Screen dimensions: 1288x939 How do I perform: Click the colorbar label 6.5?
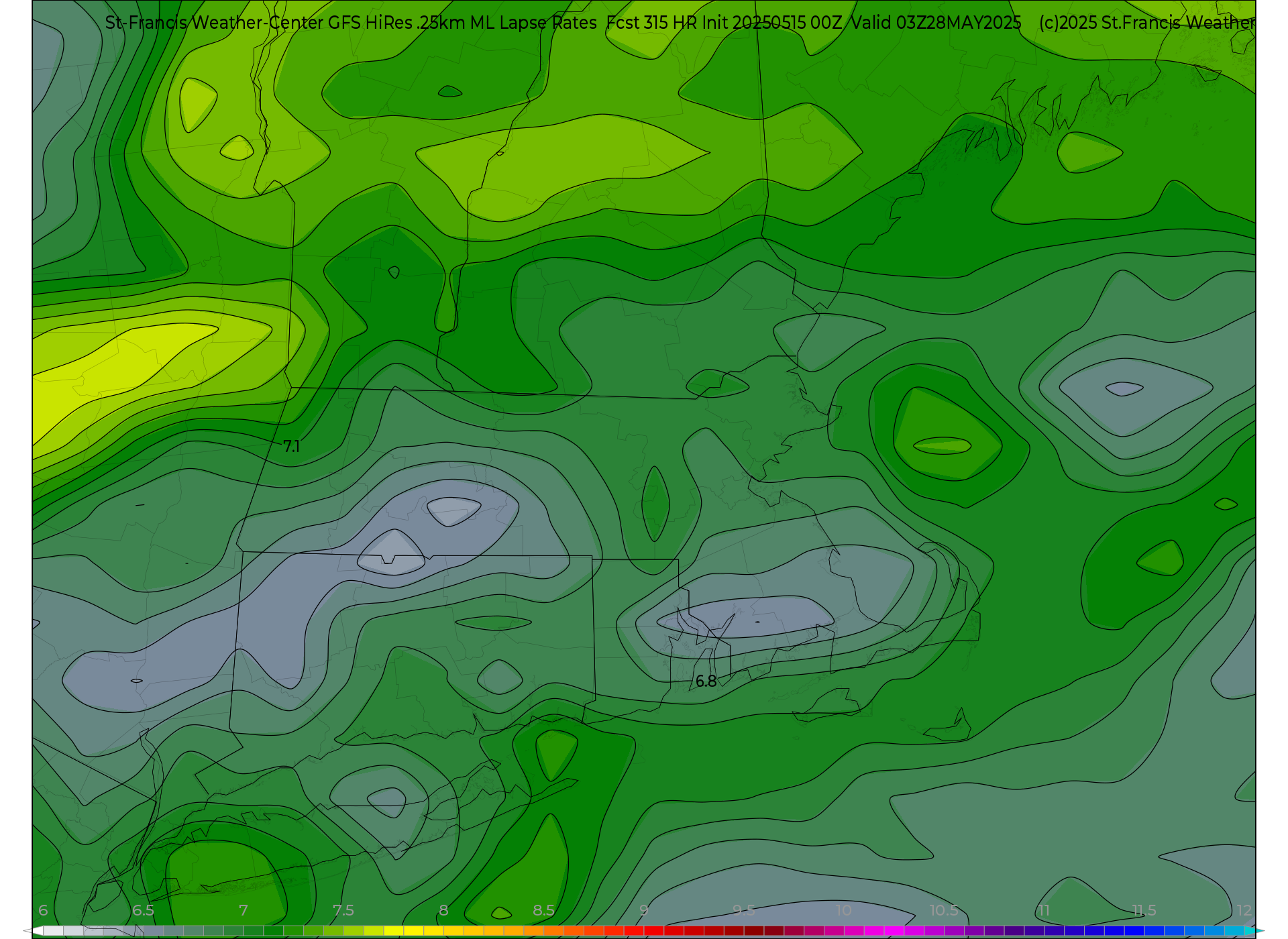(x=143, y=910)
